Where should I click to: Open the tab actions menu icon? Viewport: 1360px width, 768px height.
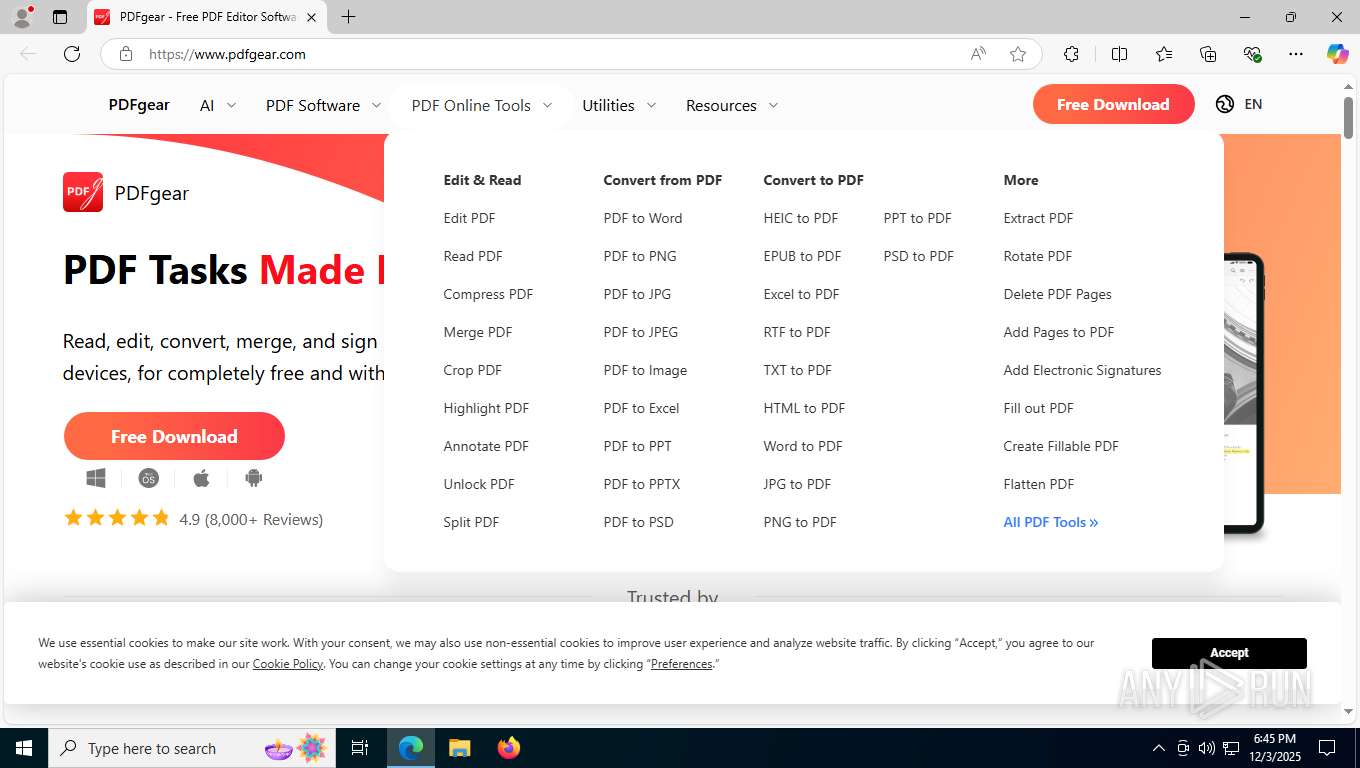(x=60, y=17)
